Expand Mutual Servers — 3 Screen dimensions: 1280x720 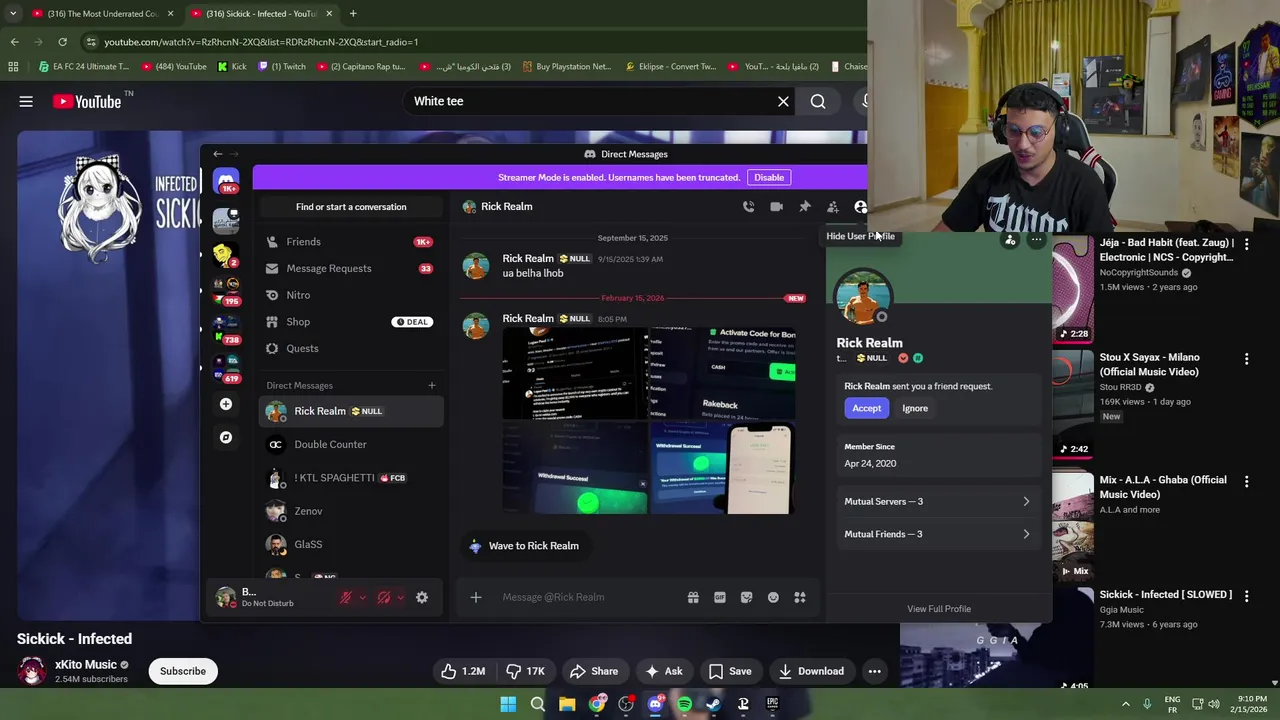point(937,502)
